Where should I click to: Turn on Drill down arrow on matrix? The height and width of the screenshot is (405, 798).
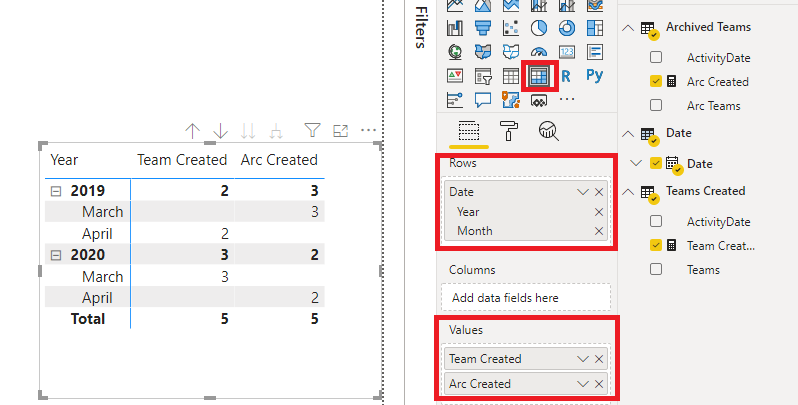[221, 131]
